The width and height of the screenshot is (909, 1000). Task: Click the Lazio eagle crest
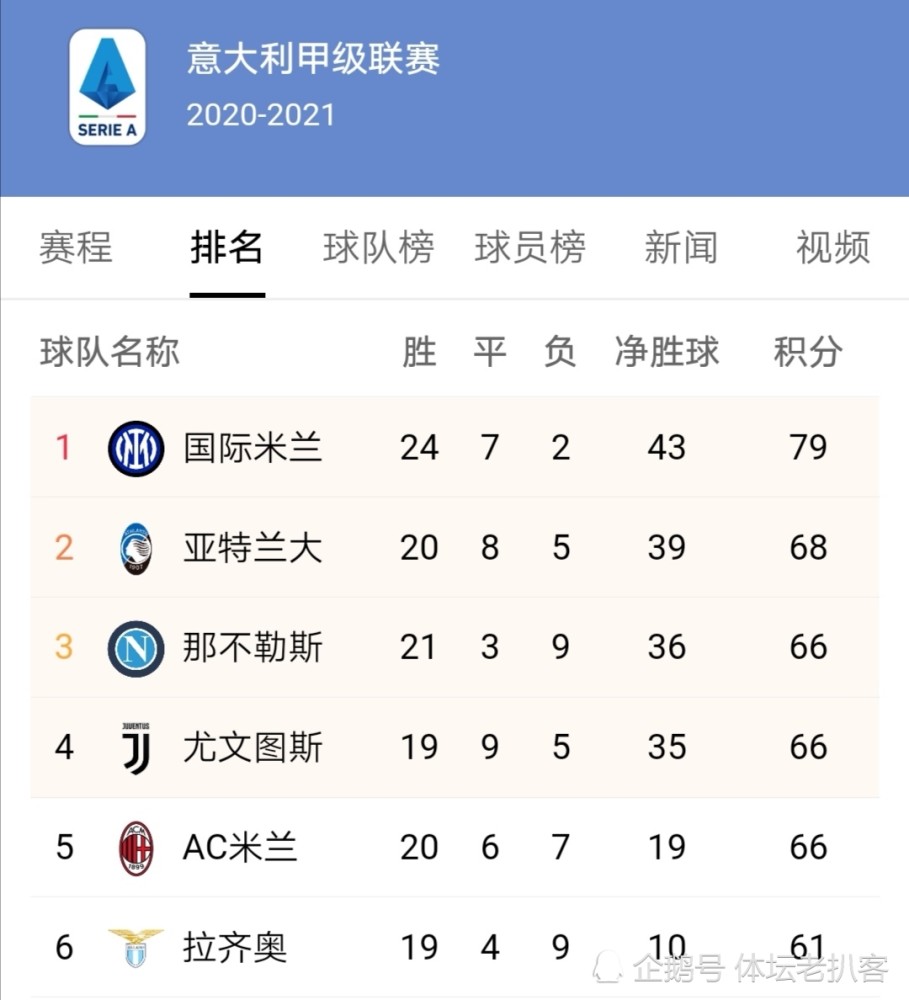click(x=136, y=948)
